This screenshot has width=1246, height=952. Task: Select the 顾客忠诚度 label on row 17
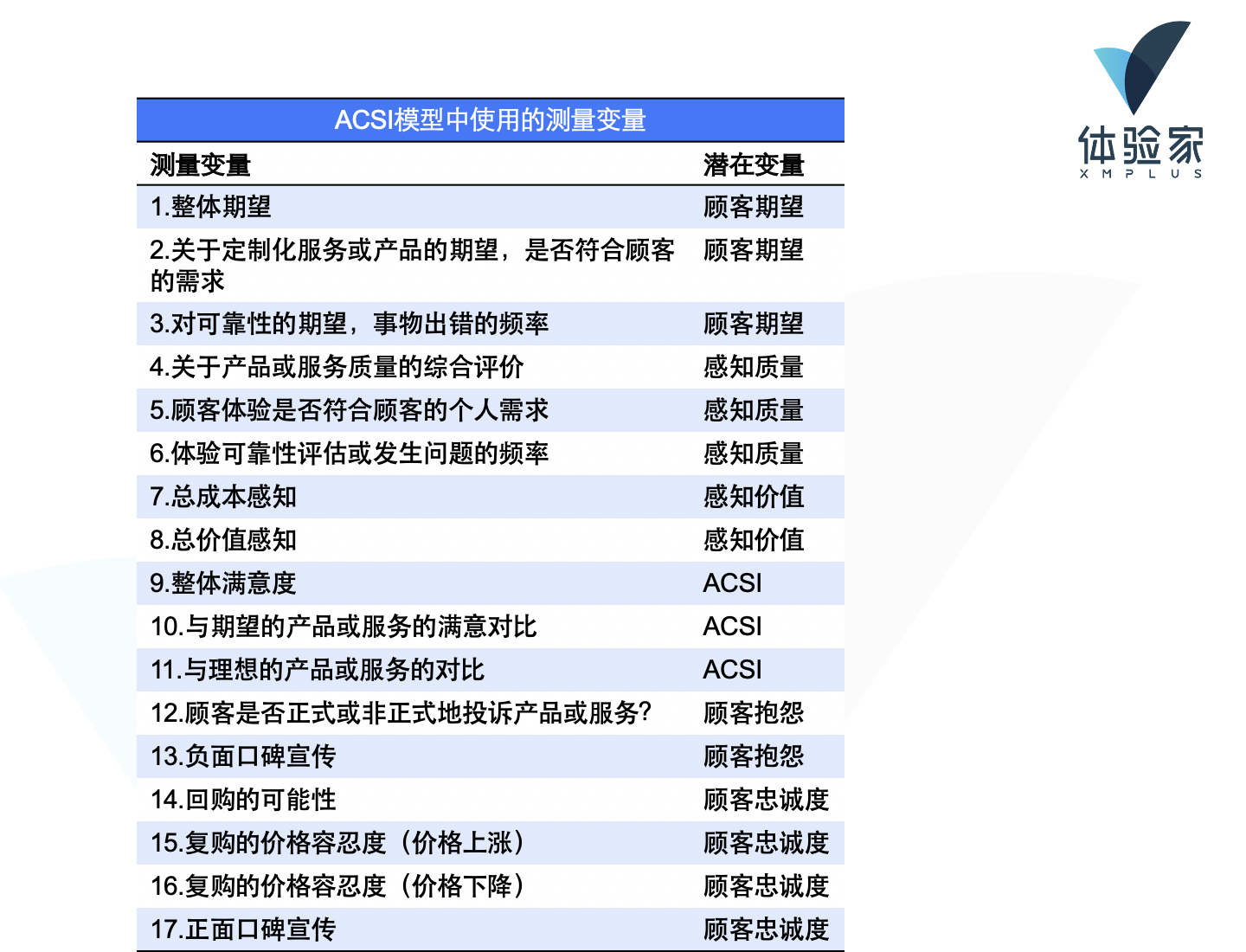[x=767, y=929]
